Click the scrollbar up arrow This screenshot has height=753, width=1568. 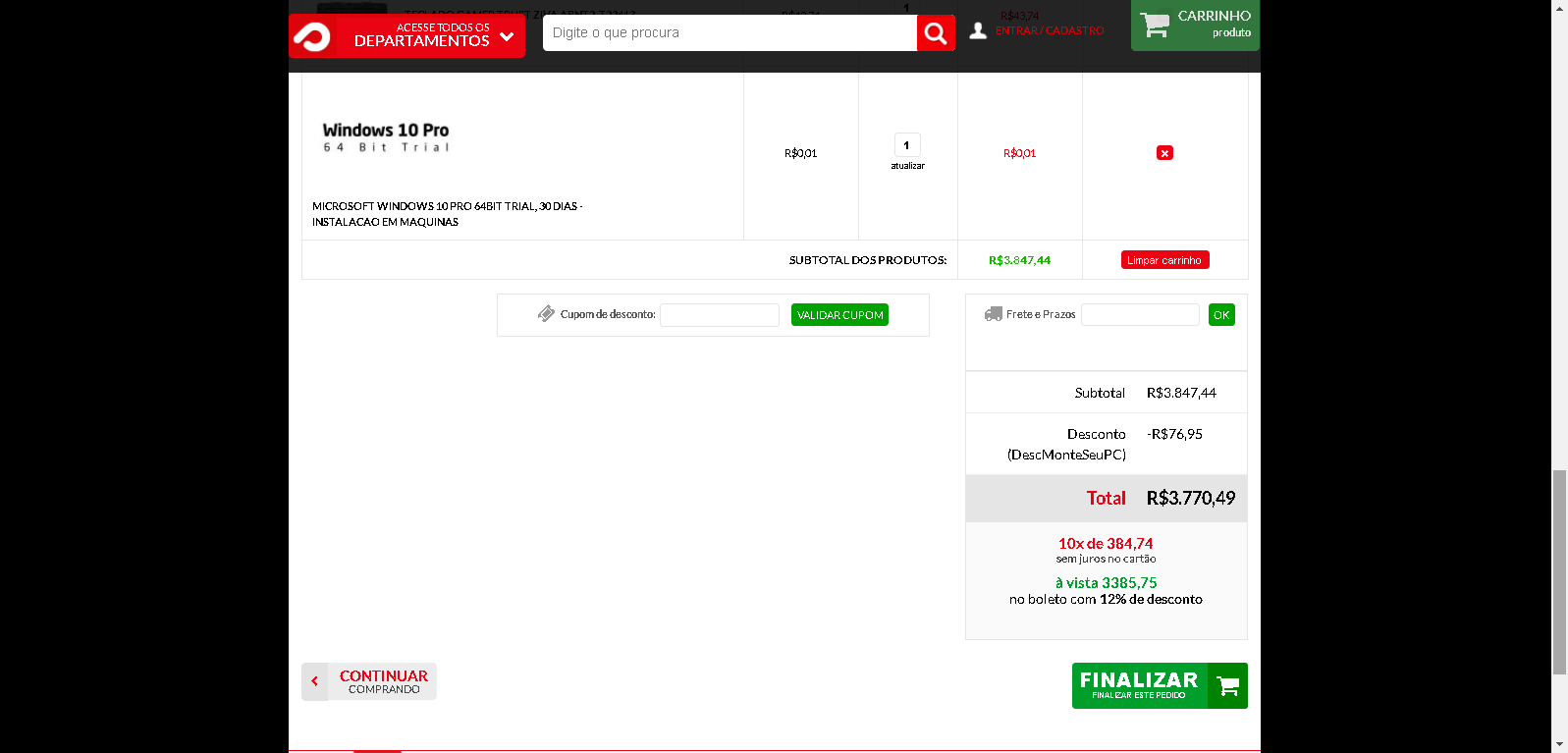[1559, 8]
